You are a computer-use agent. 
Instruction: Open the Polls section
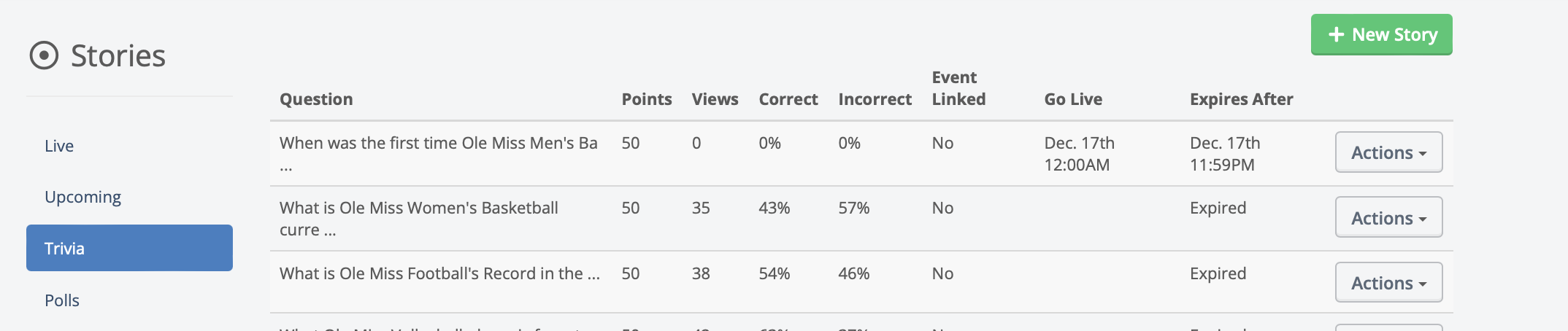62,300
